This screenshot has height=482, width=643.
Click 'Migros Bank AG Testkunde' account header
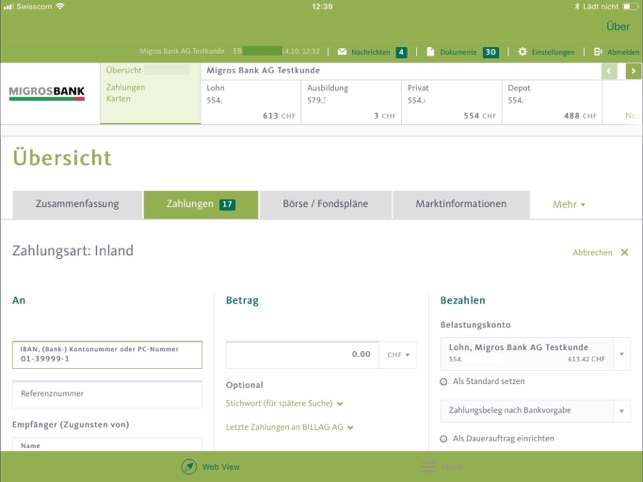pyautogui.click(x=263, y=71)
